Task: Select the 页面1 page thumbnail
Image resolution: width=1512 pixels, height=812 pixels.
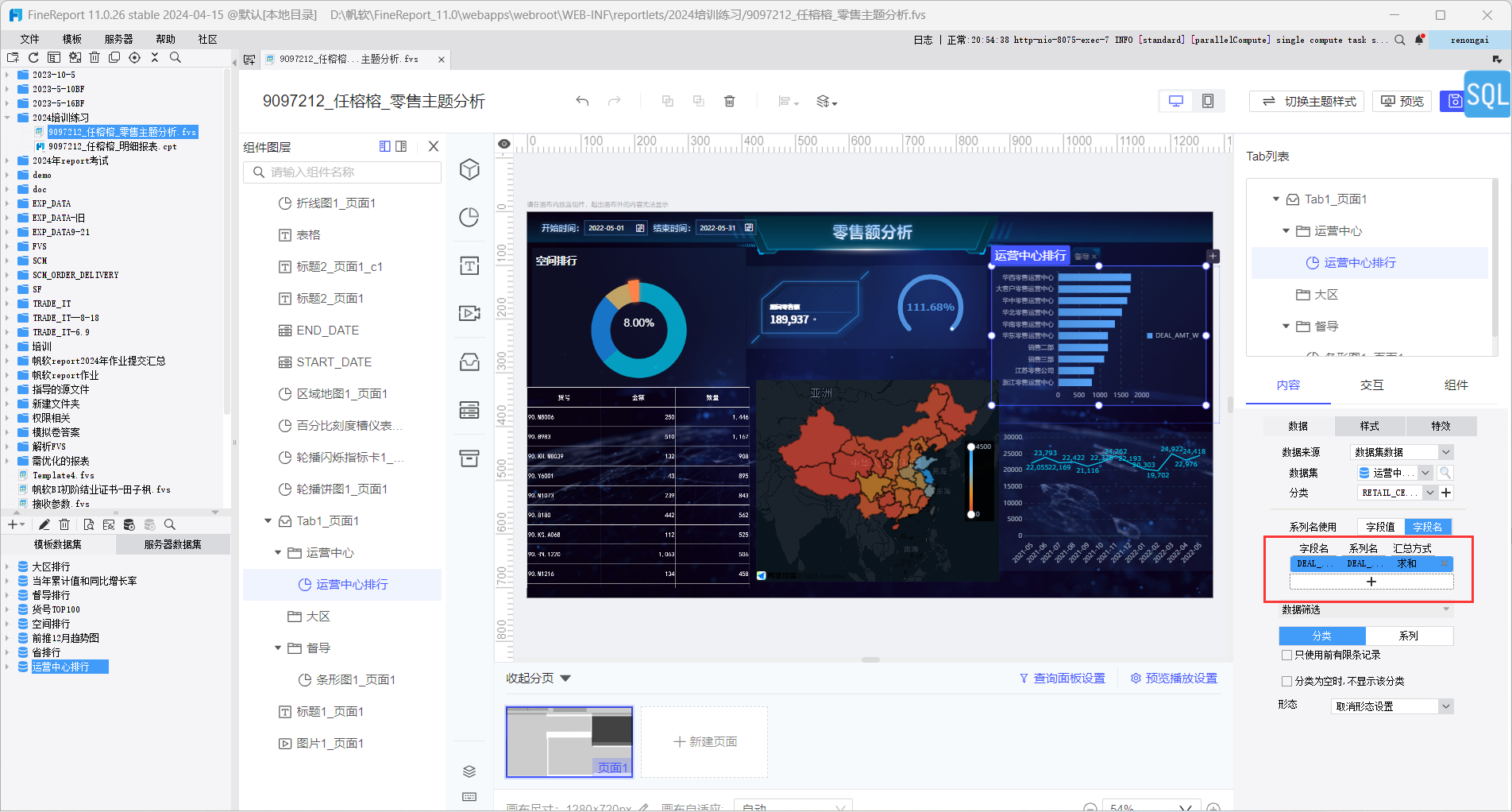Action: [569, 741]
